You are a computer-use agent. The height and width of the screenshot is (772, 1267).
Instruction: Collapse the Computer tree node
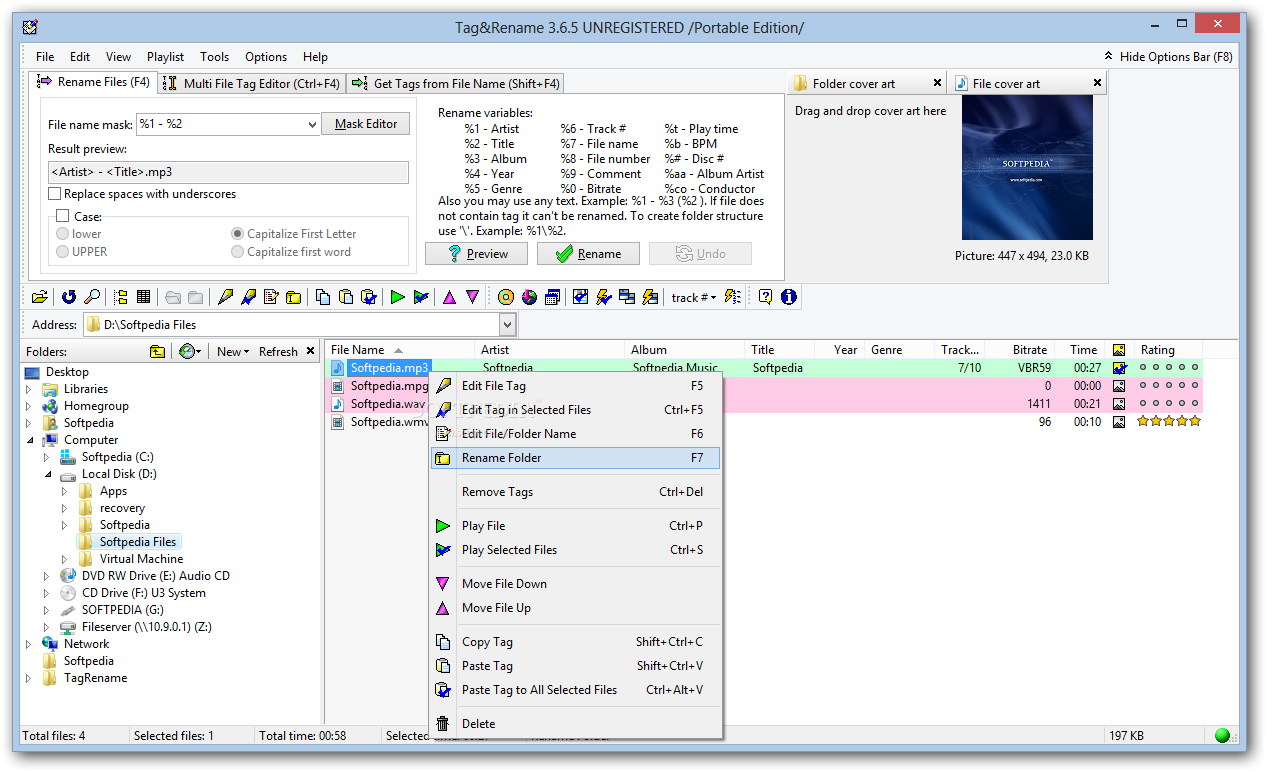click(29, 440)
